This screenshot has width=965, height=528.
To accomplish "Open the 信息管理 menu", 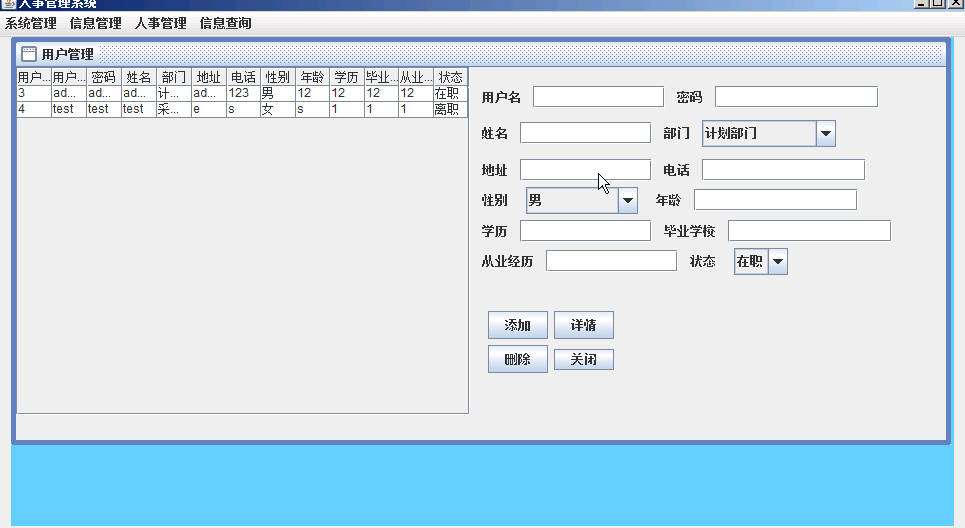I will tap(95, 23).
